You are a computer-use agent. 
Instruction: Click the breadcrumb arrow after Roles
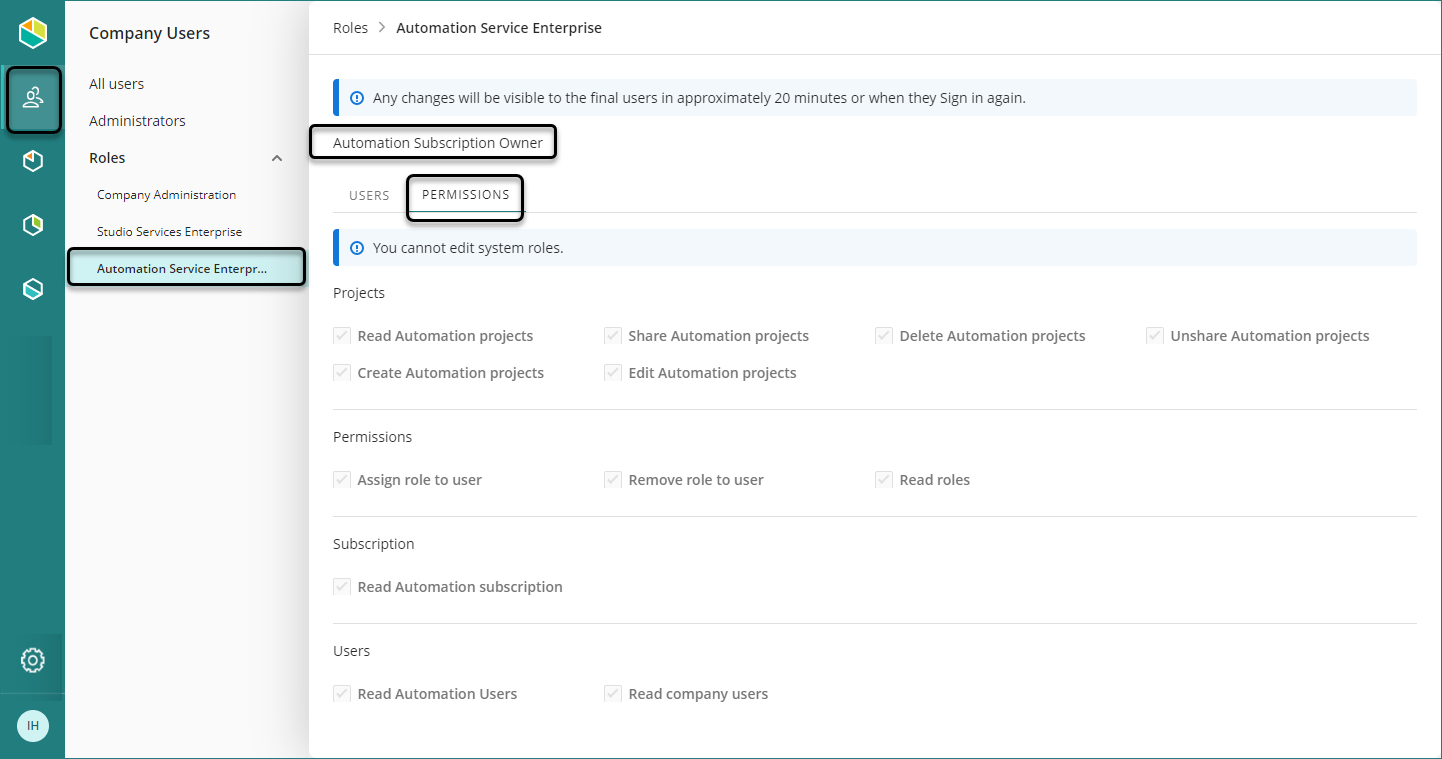click(382, 28)
